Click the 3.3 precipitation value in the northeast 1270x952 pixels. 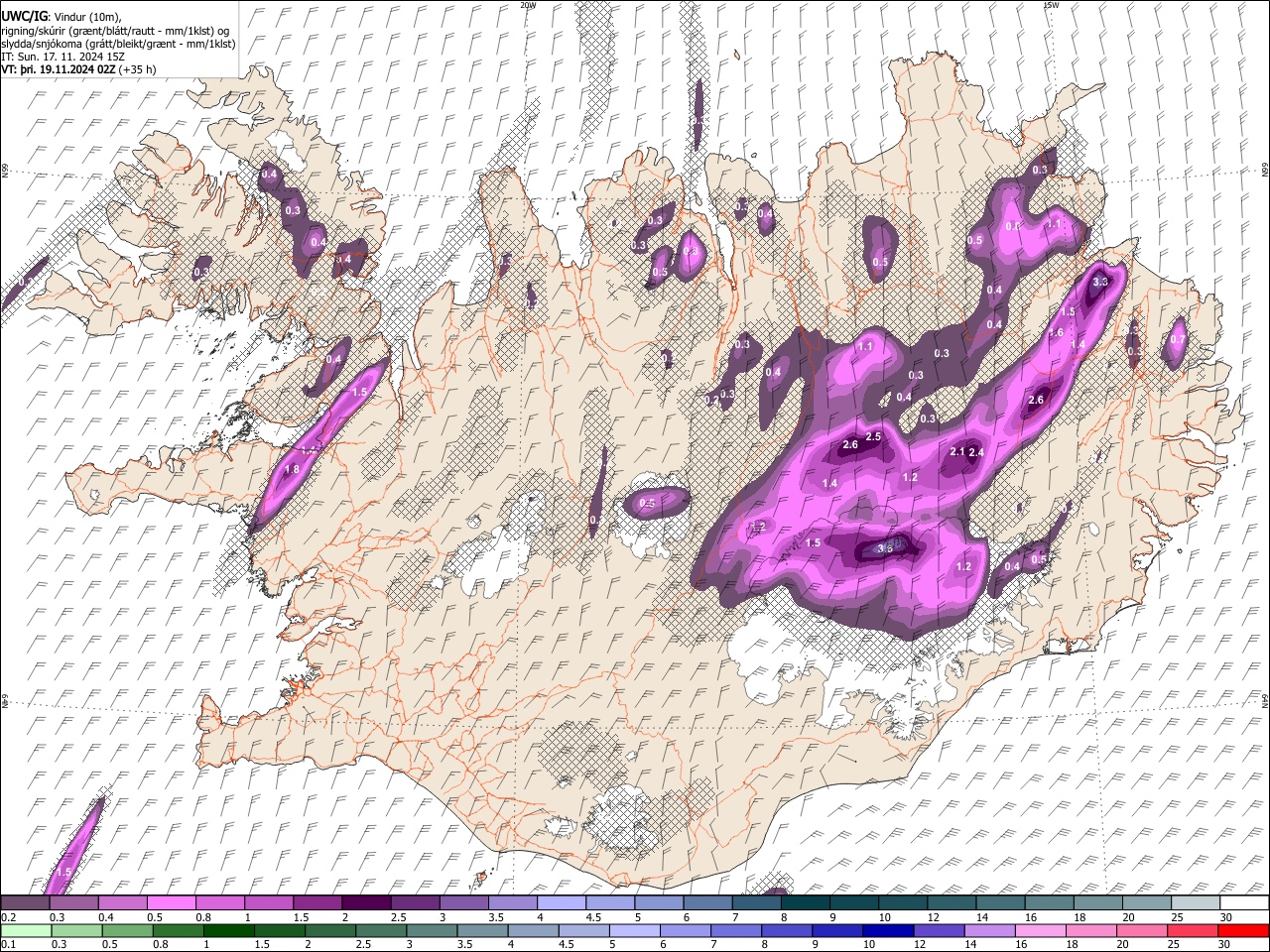click(1099, 282)
